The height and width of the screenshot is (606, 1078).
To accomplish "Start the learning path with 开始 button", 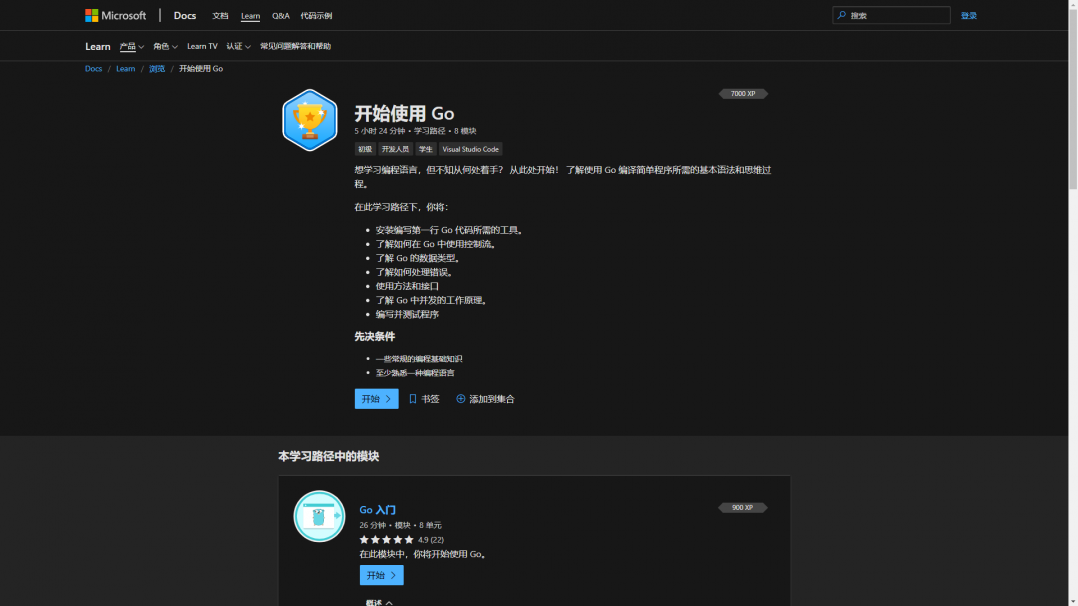I will pos(376,399).
